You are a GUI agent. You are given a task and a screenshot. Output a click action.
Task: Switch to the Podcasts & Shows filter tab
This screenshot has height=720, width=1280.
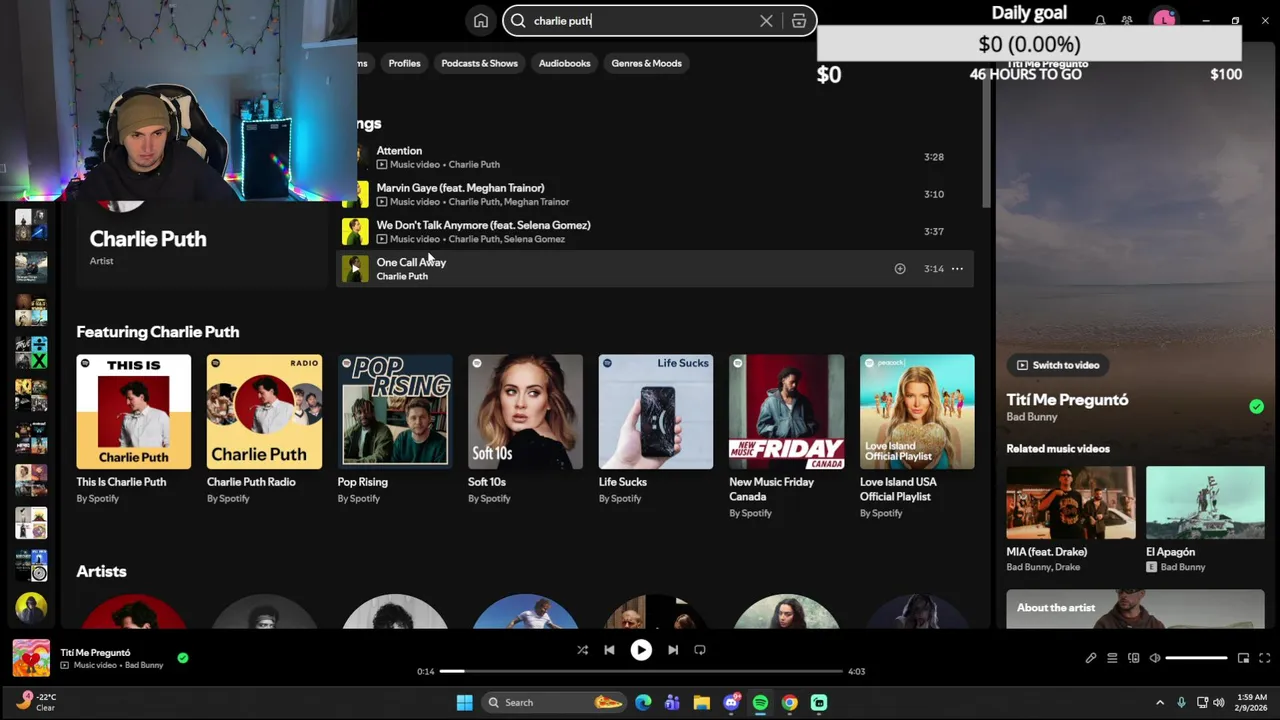(x=479, y=63)
